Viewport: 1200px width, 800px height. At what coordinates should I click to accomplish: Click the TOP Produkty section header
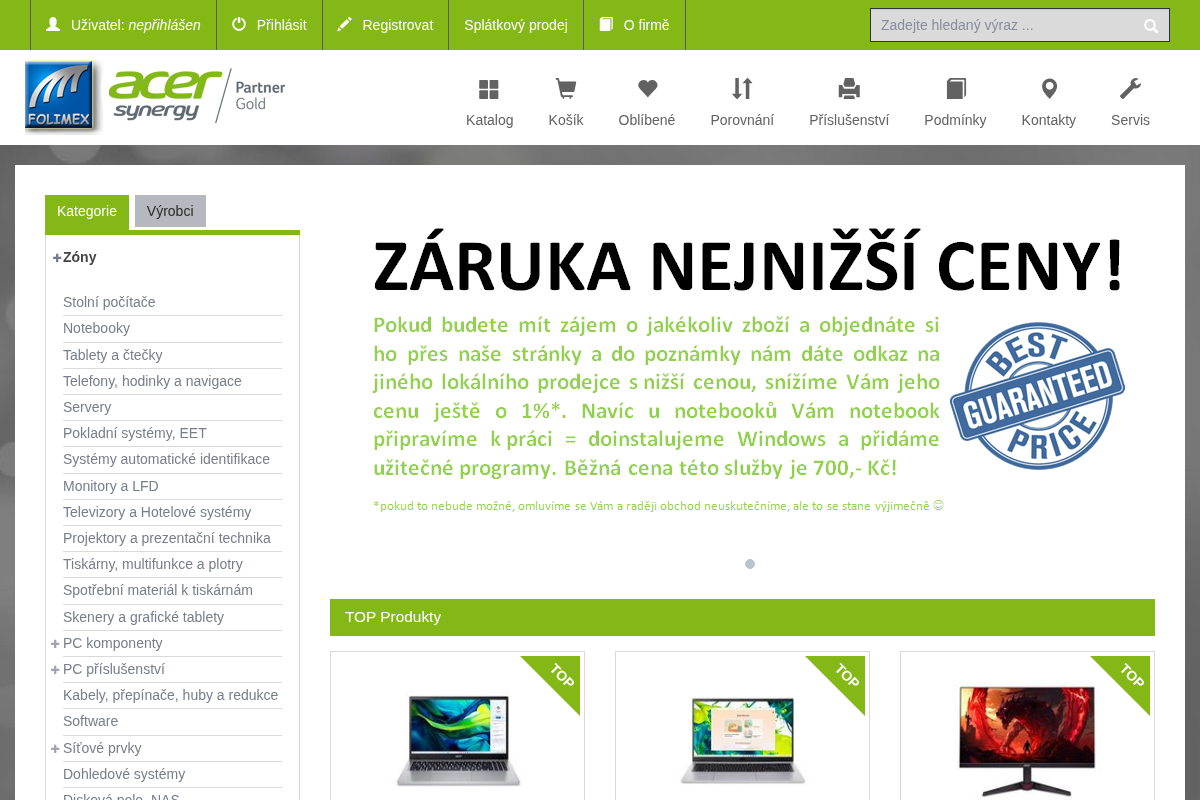click(x=742, y=617)
